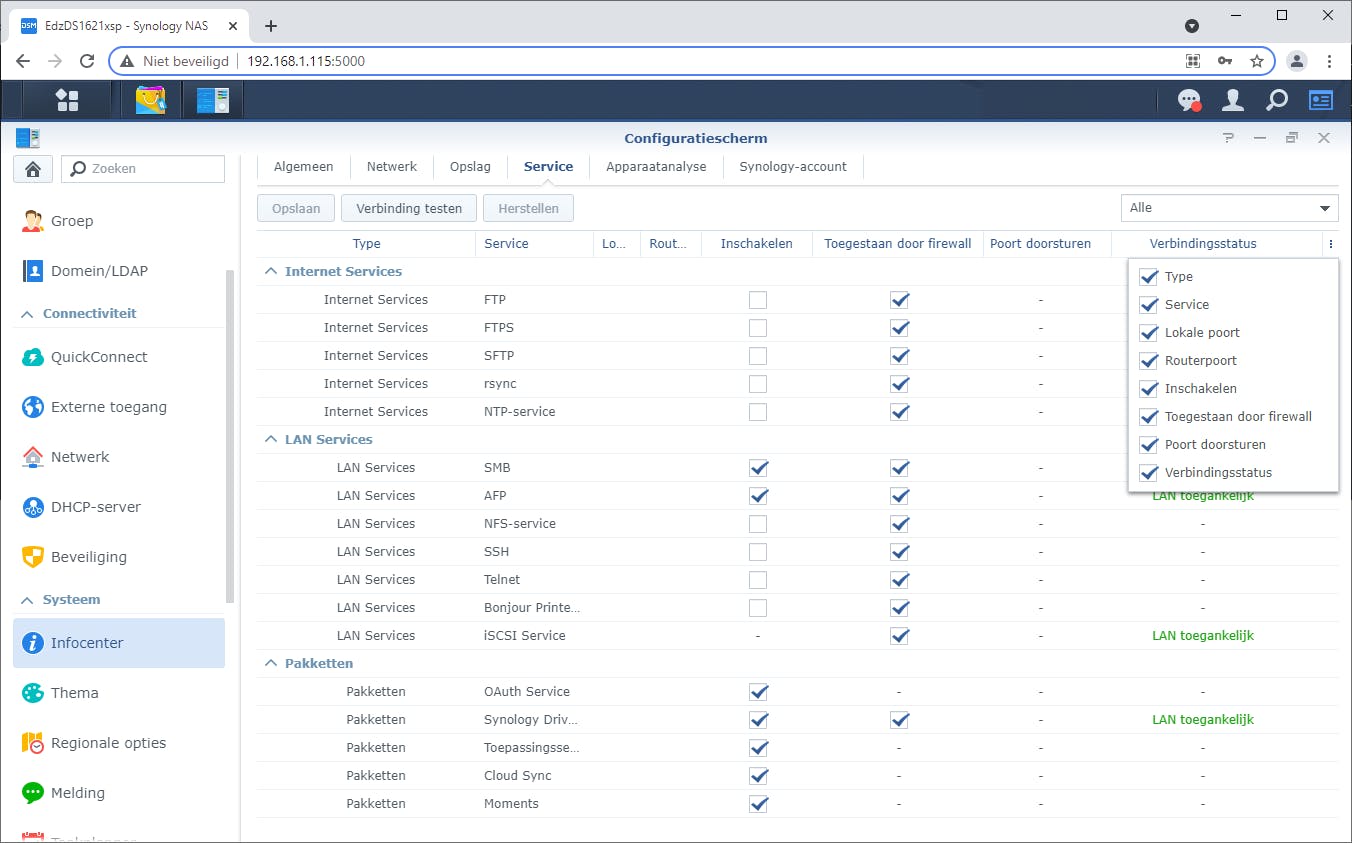
Task: Open QuickConnect in the sidebar
Action: tap(99, 357)
